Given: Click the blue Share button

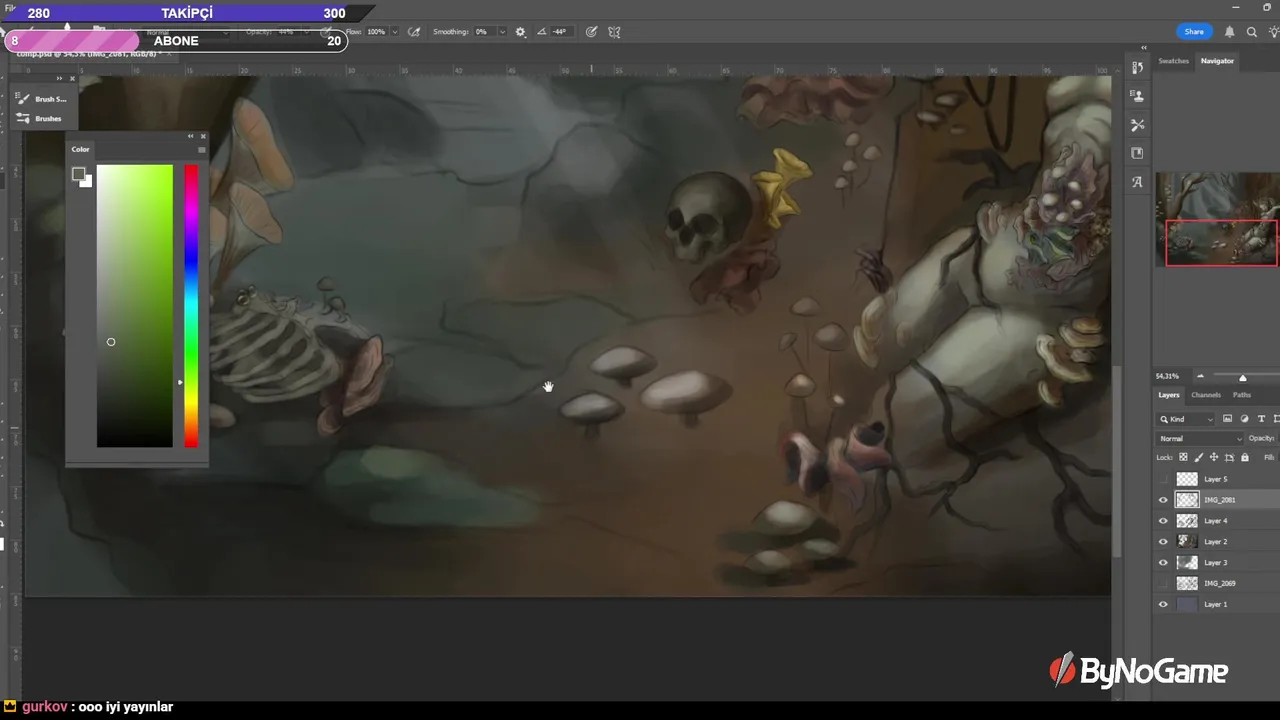Looking at the screenshot, I should click(x=1194, y=32).
